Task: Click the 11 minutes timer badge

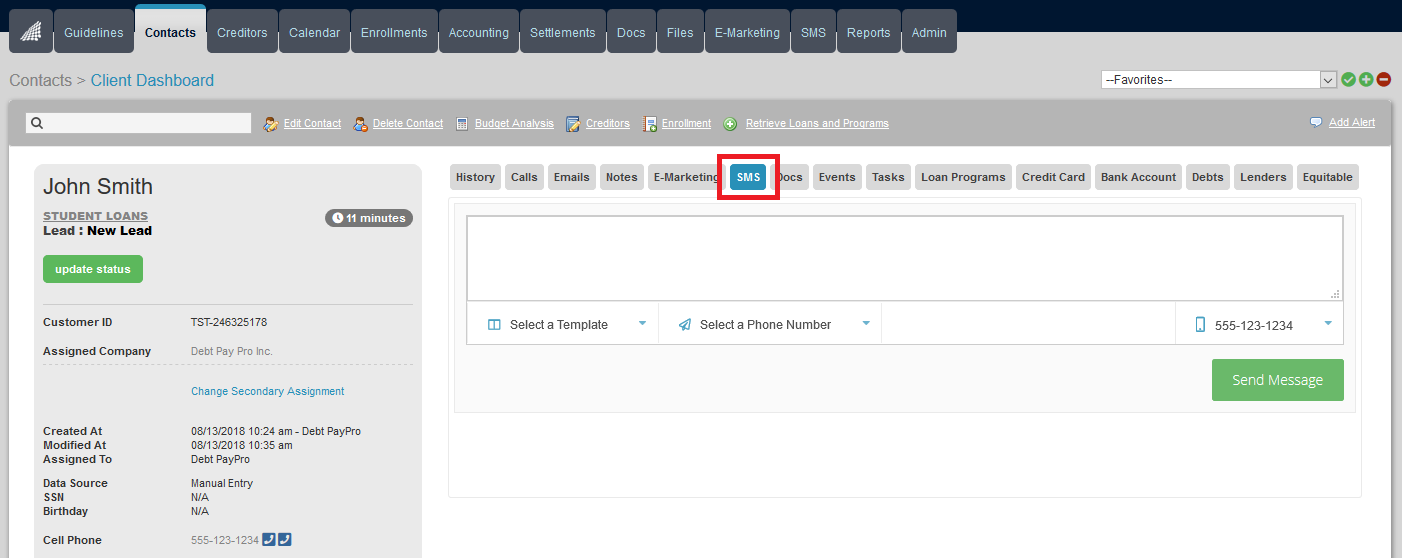Action: pyautogui.click(x=369, y=218)
